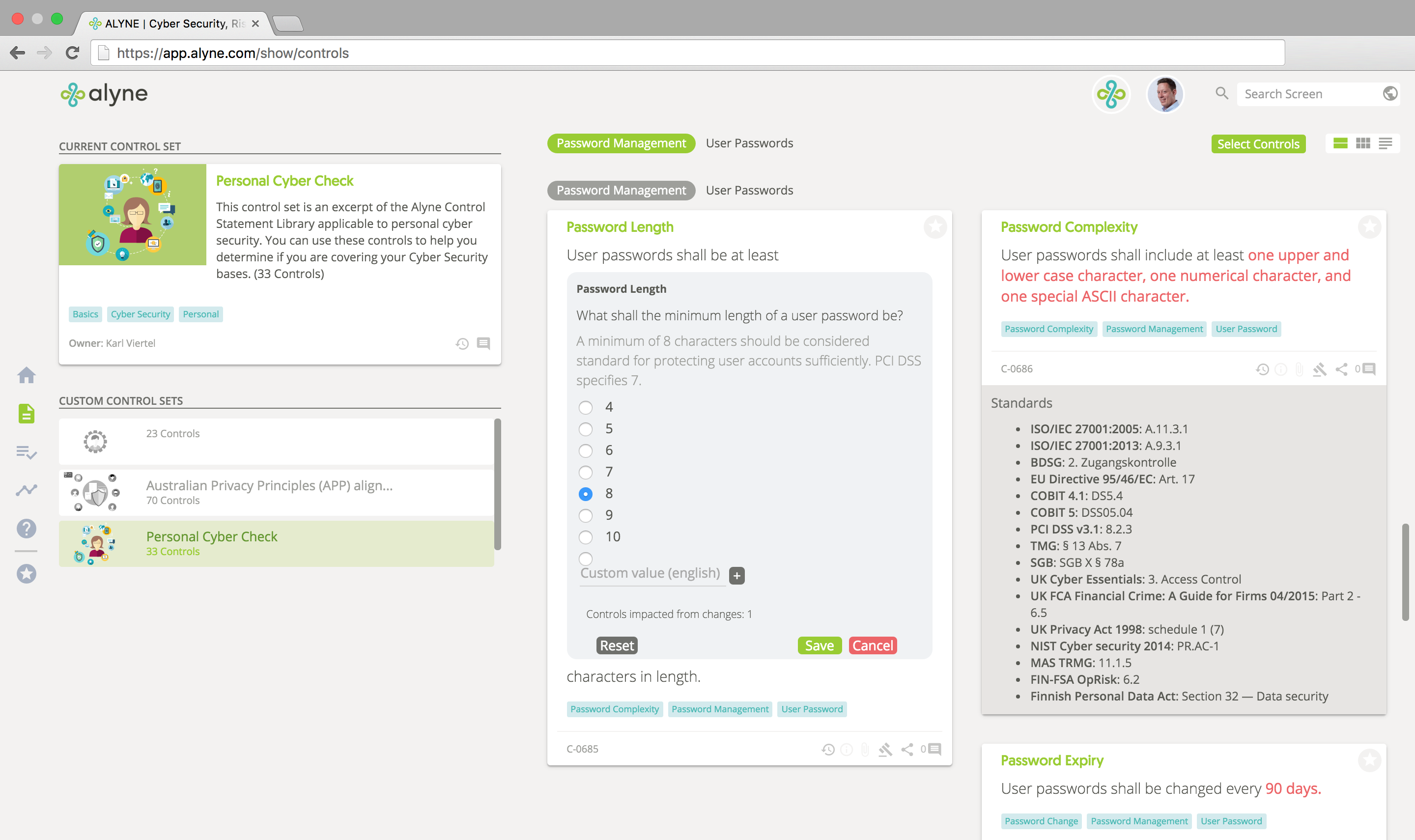Favorite the Password Complexity control star
The height and width of the screenshot is (840, 1415).
[x=1369, y=227]
